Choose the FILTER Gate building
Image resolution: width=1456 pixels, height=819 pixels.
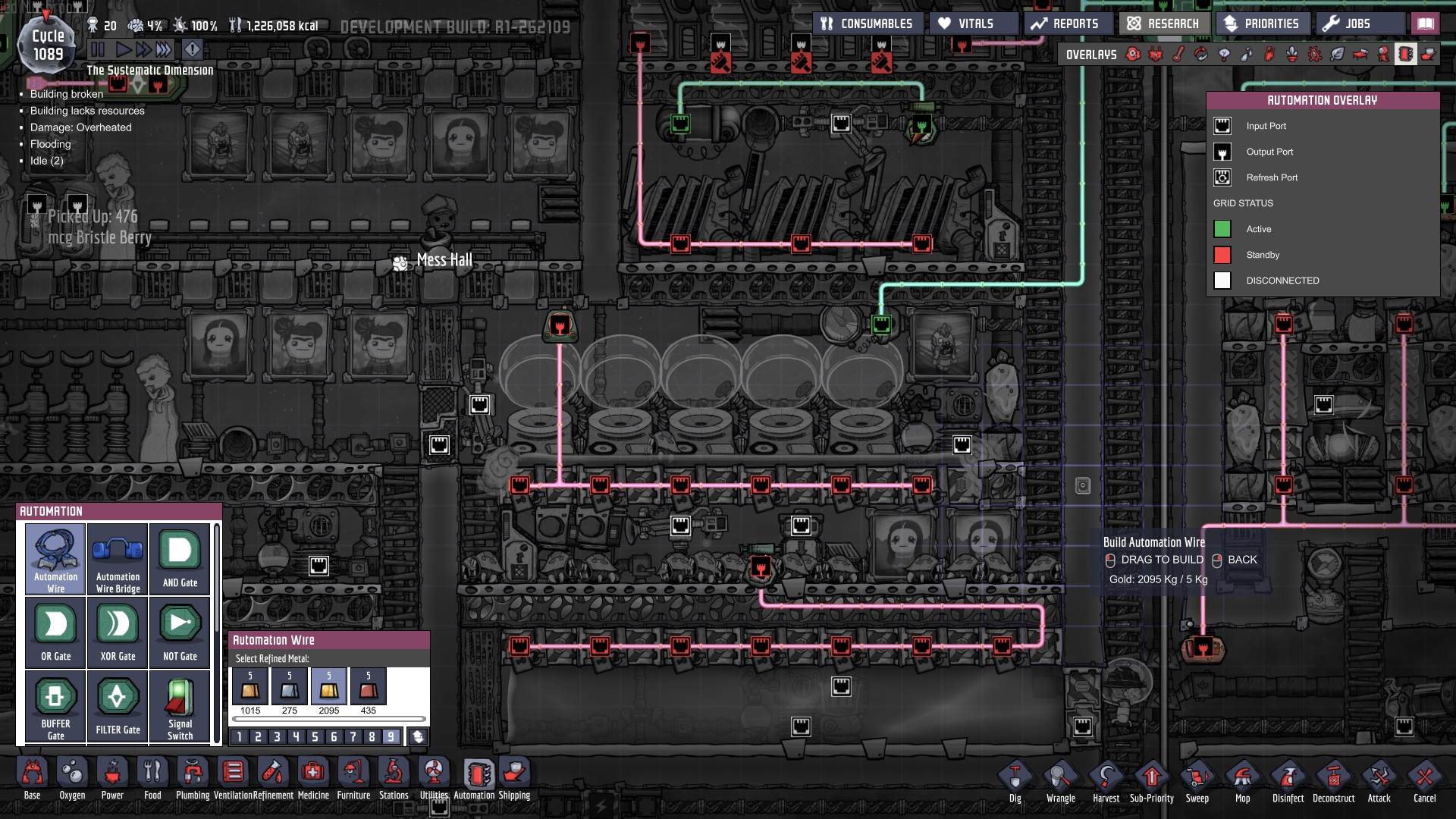[x=118, y=707]
